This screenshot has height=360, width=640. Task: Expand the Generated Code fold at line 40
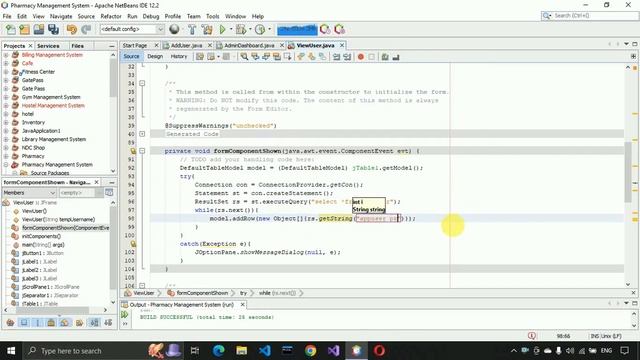(142, 134)
